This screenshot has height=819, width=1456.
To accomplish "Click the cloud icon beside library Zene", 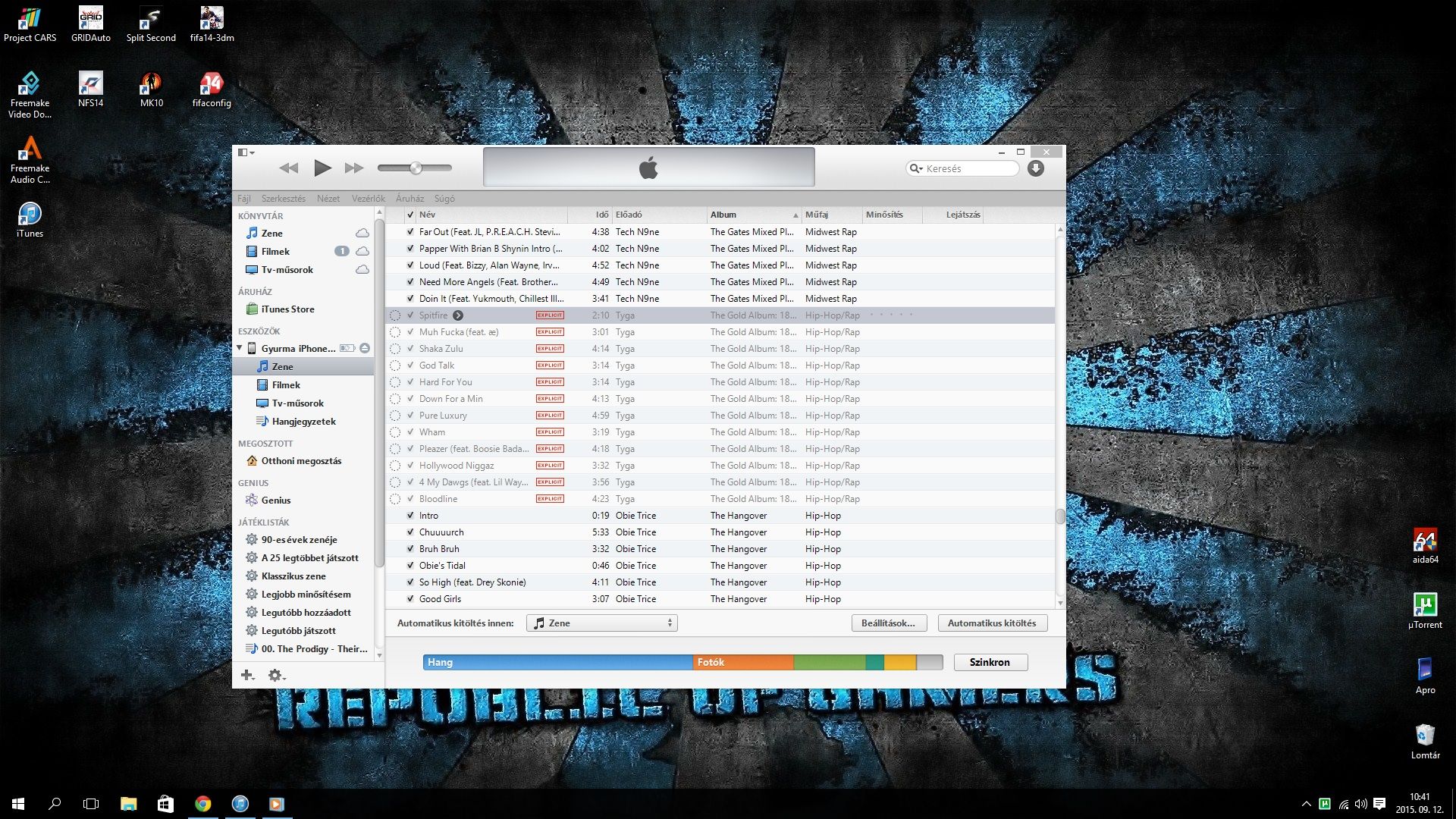I will pos(362,233).
